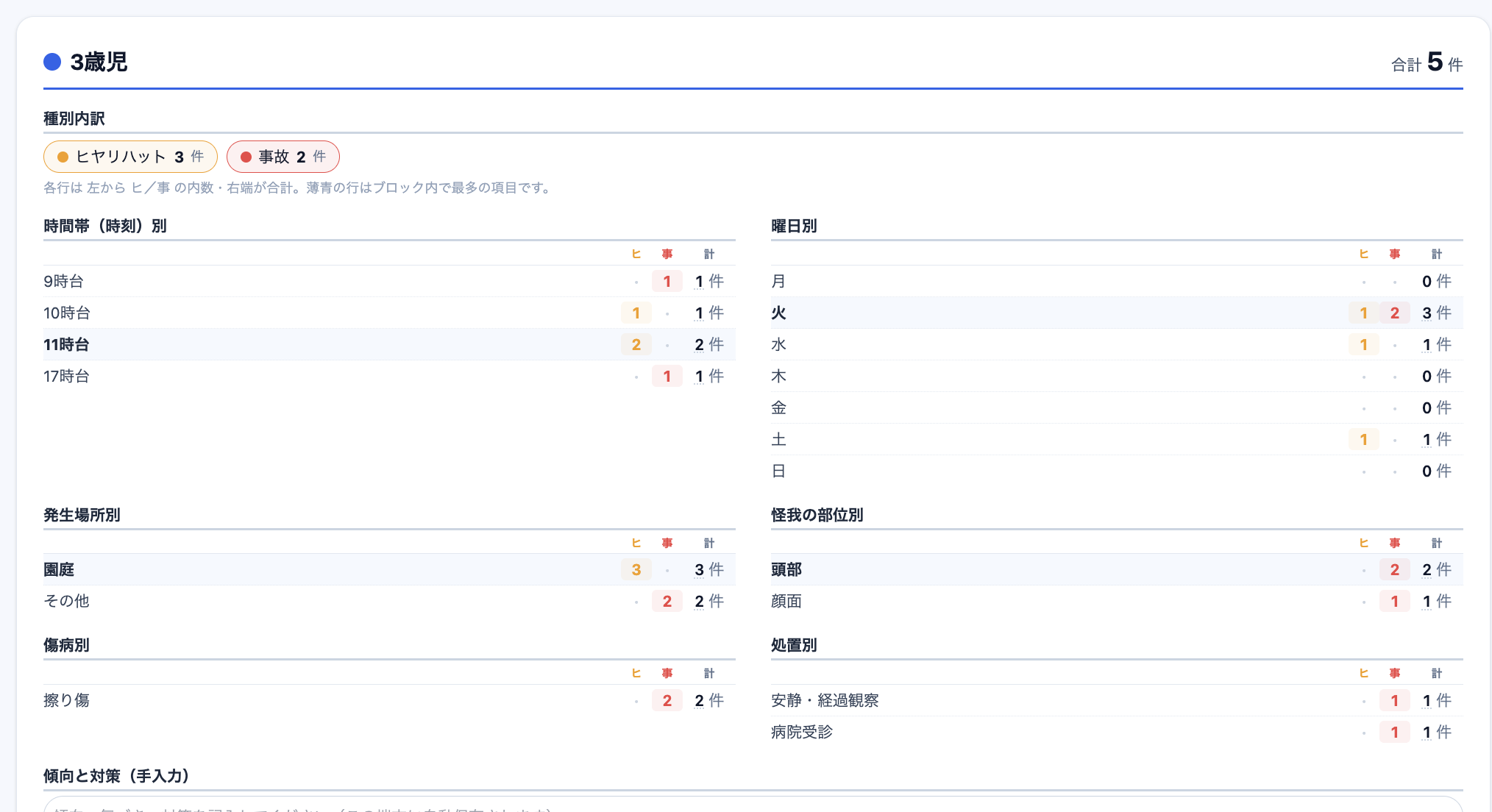
Task: Select the highlighted 11時台 row label
Action: (67, 344)
